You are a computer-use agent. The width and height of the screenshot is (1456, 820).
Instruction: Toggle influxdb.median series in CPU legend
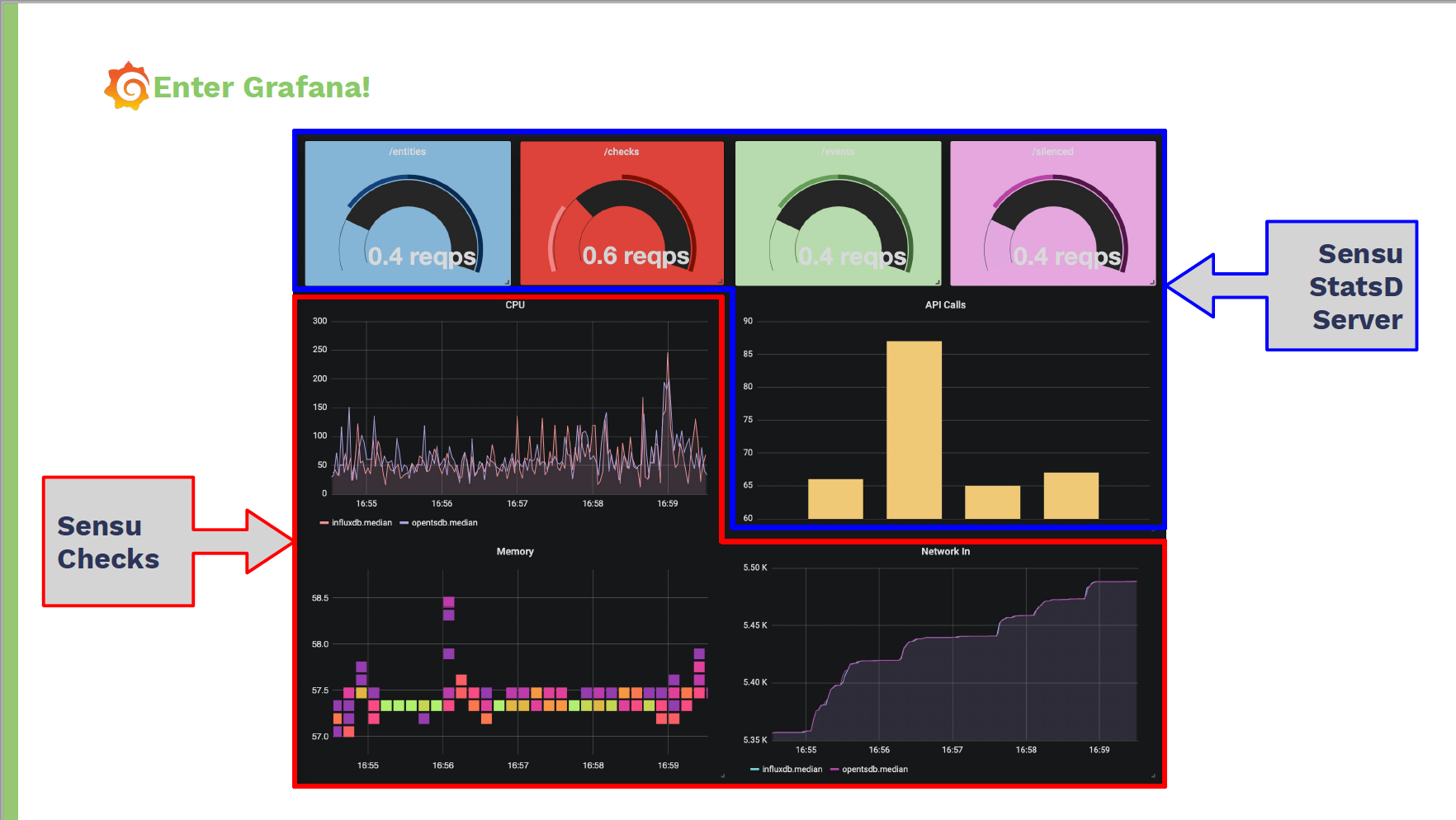click(356, 523)
